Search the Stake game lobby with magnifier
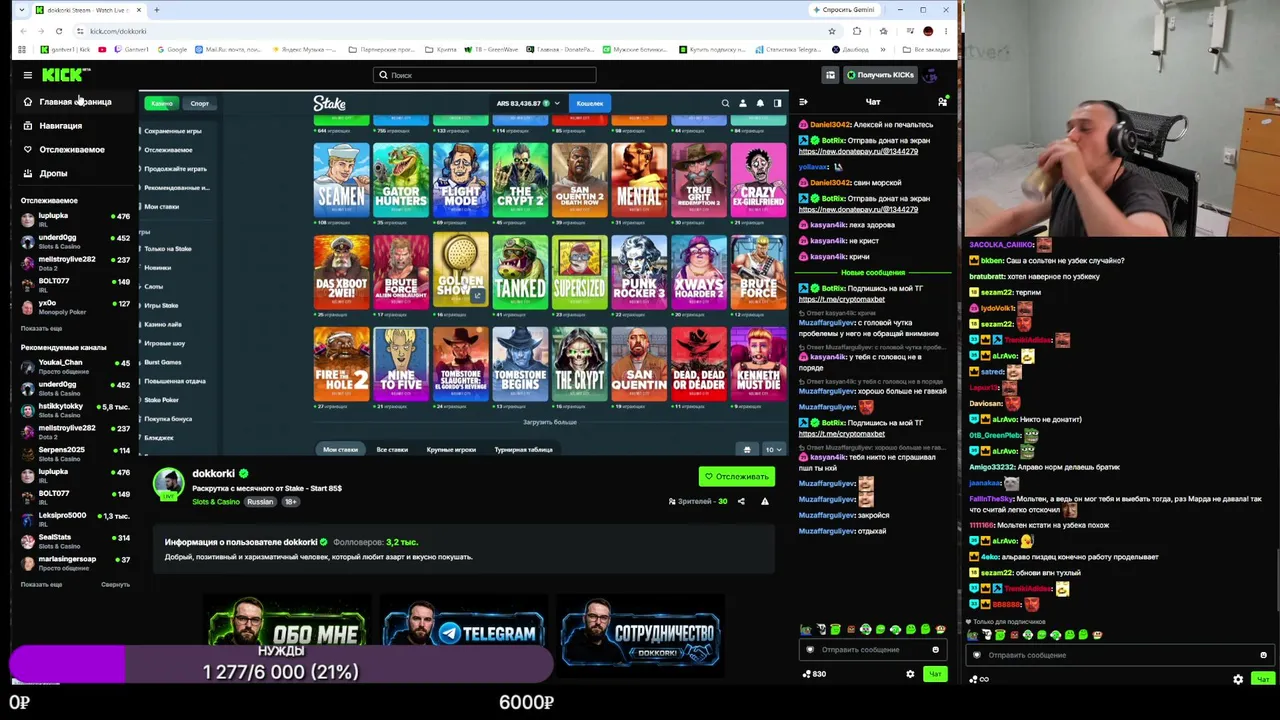This screenshot has height=720, width=1280. [726, 103]
